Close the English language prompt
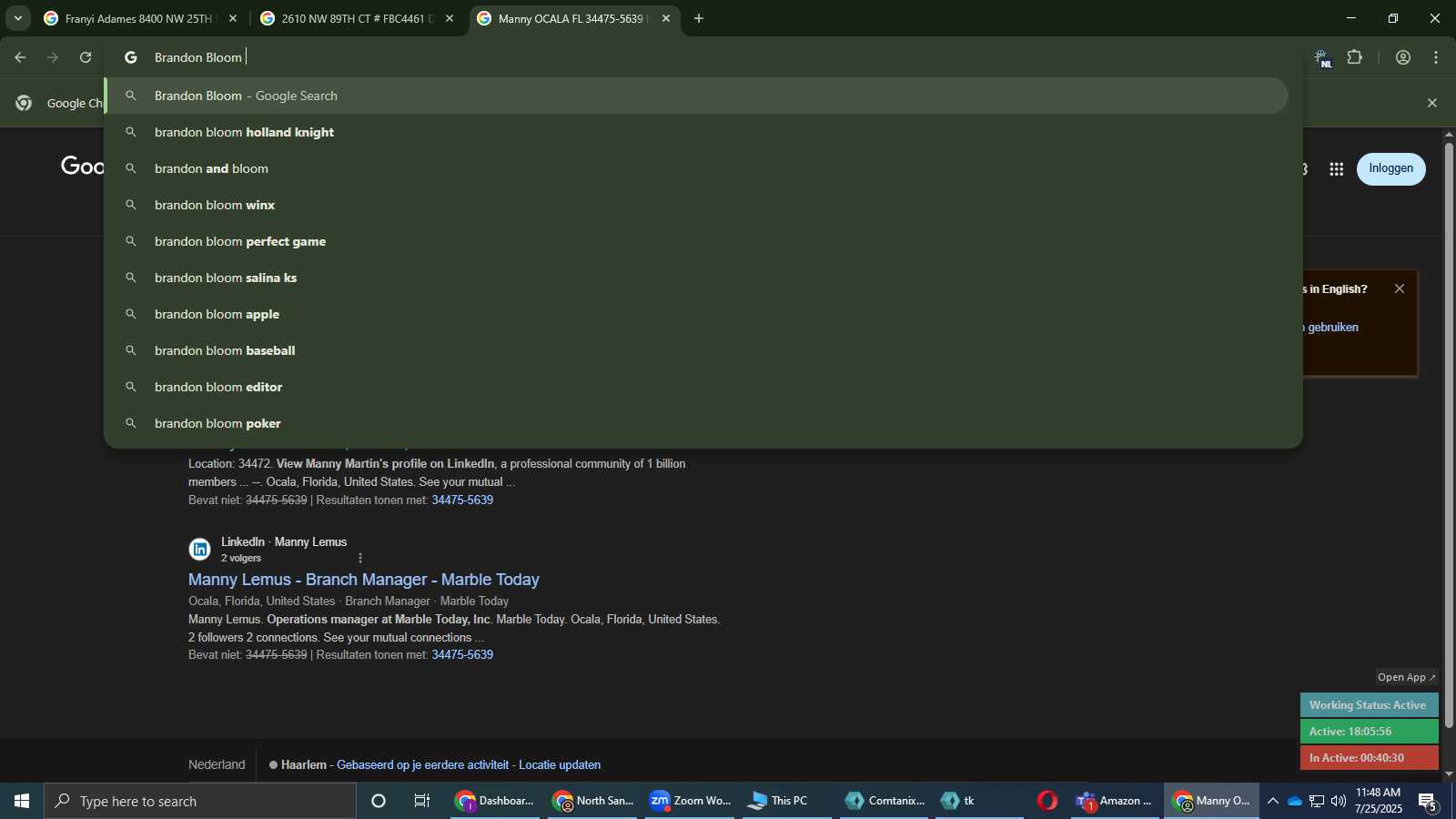1456x819 pixels. coord(1400,288)
